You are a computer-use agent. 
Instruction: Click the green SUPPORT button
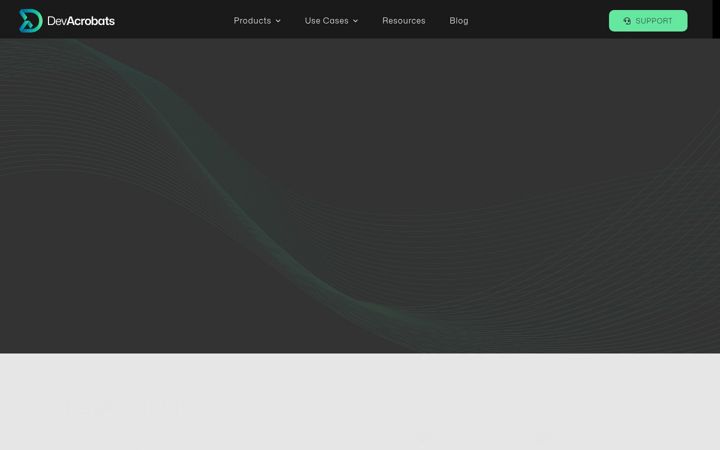coord(648,21)
